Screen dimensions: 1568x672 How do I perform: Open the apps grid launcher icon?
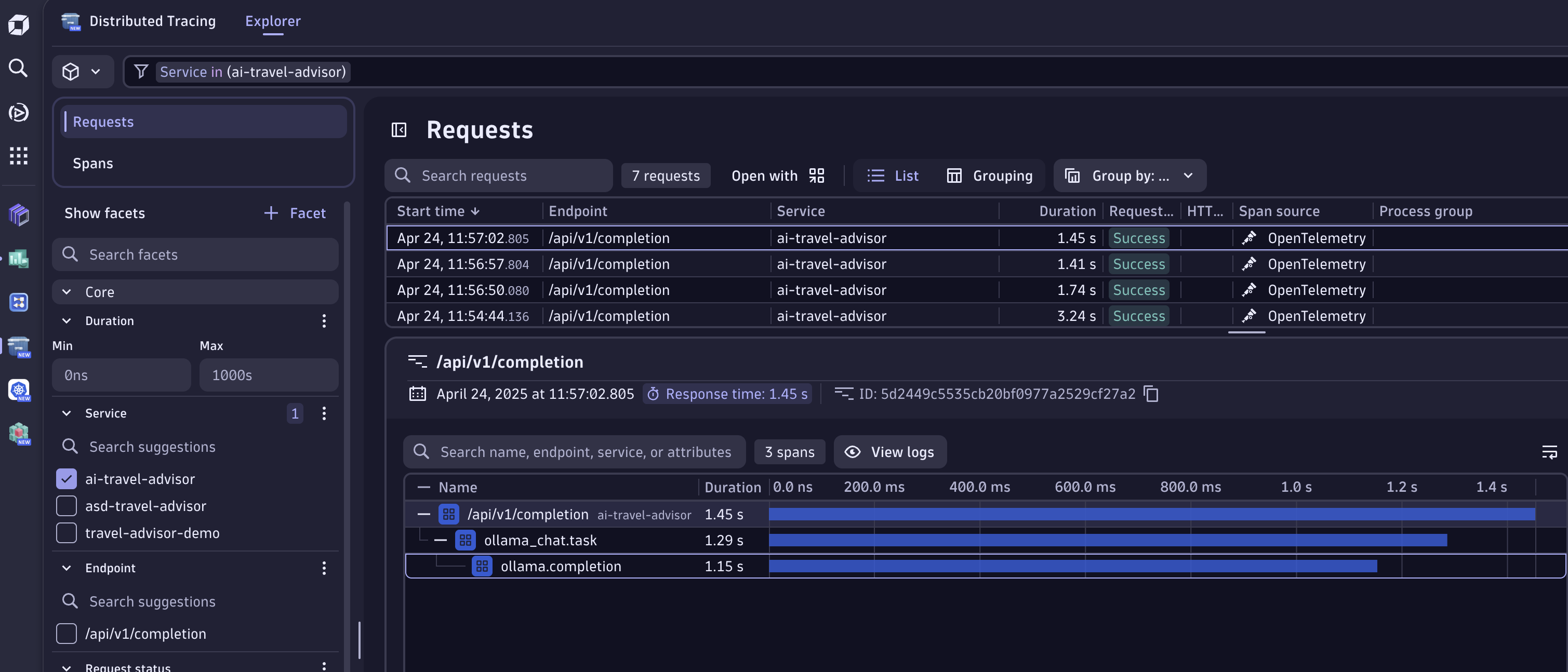coord(18,156)
